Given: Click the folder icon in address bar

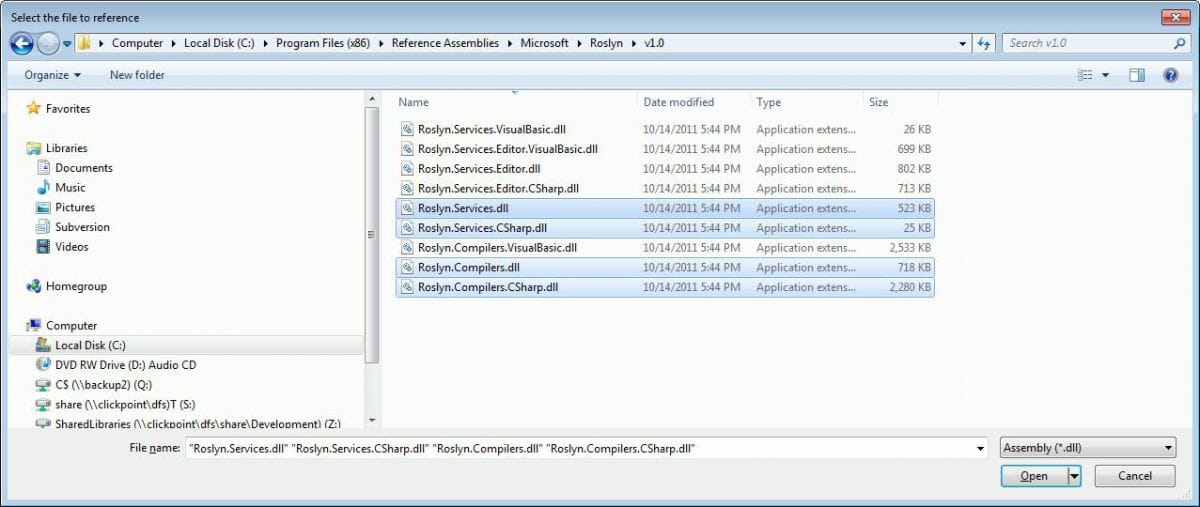Looking at the screenshot, I should coord(86,43).
